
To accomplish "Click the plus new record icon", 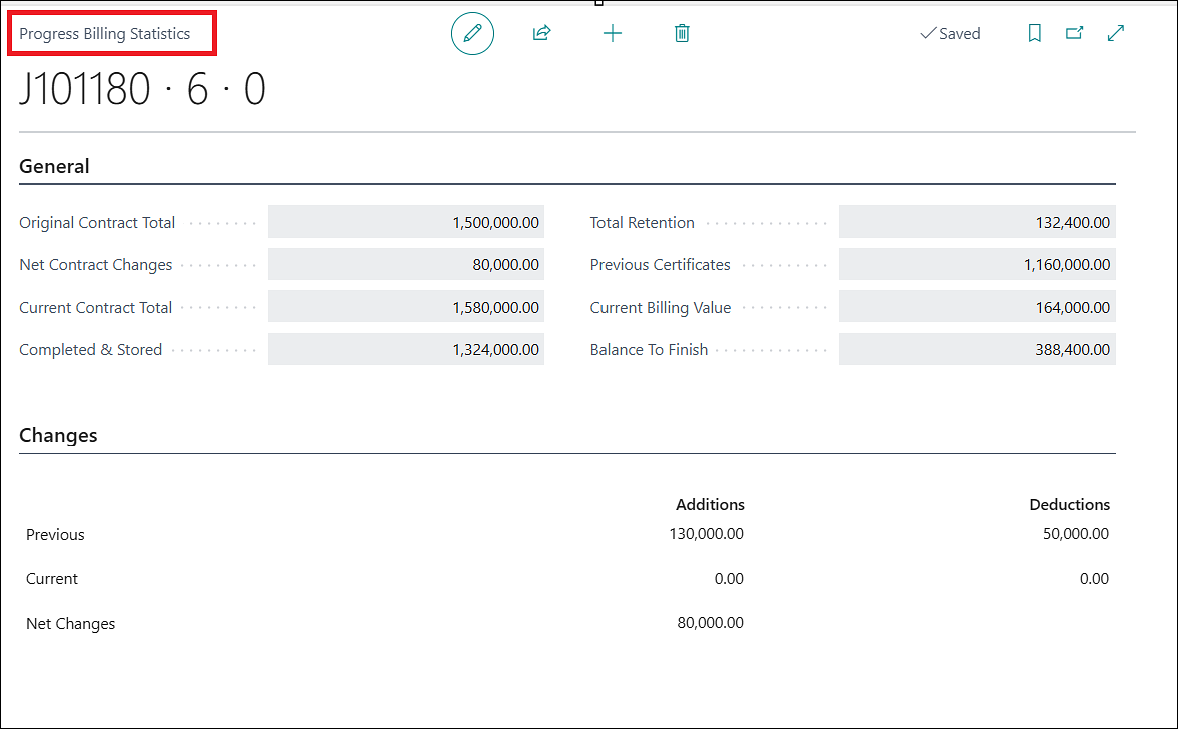I will pyautogui.click(x=613, y=33).
